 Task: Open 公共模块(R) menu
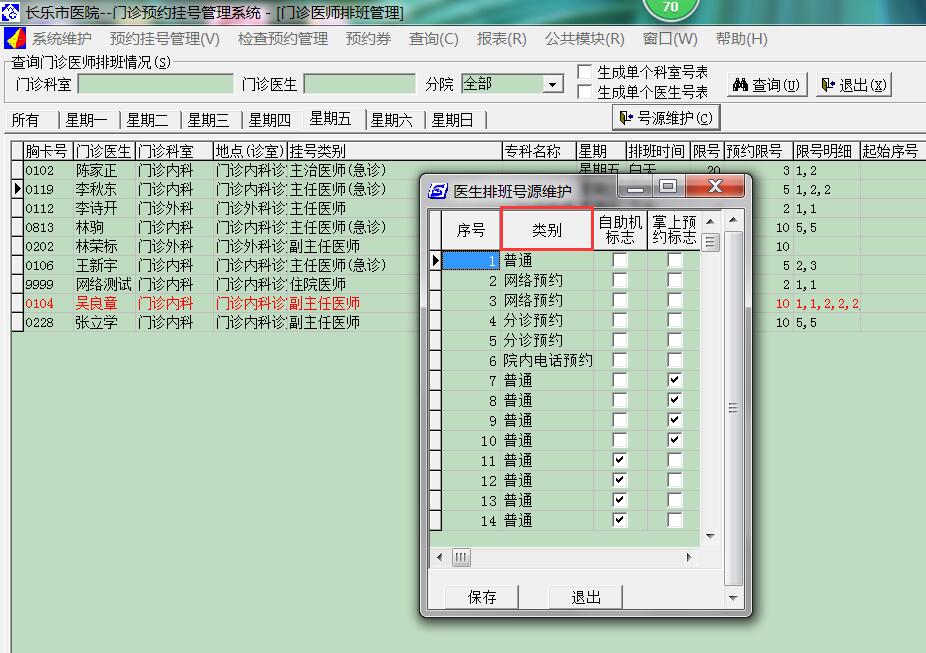[x=585, y=39]
